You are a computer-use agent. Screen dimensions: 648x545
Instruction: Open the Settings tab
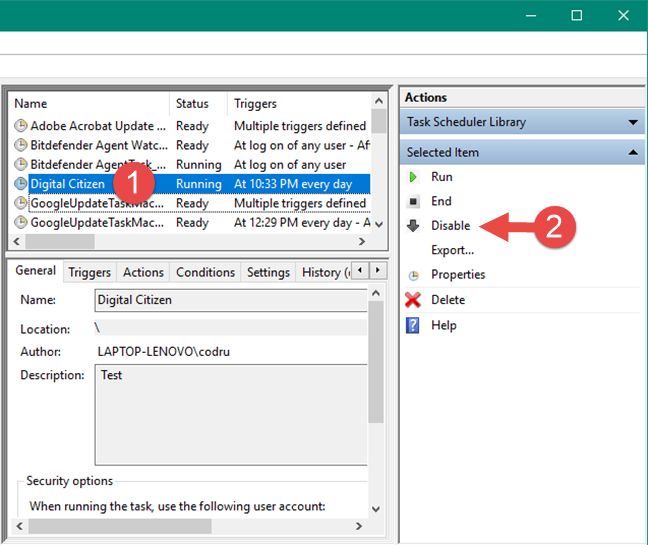click(268, 273)
